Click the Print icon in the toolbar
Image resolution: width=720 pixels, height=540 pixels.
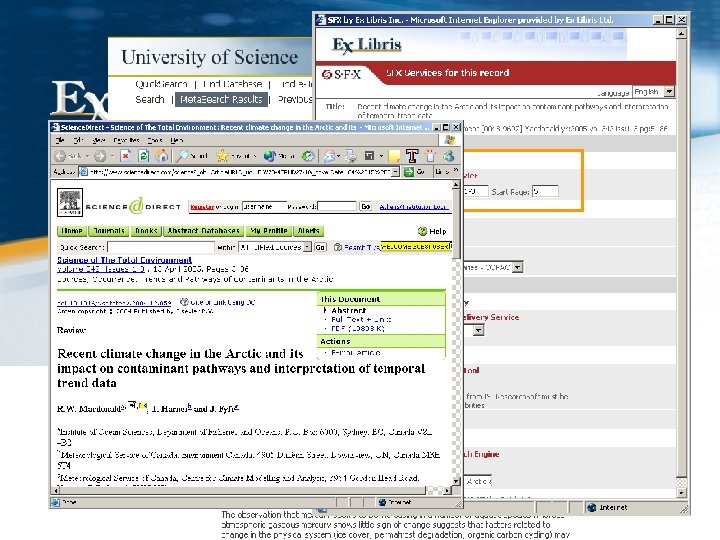tap(351, 156)
